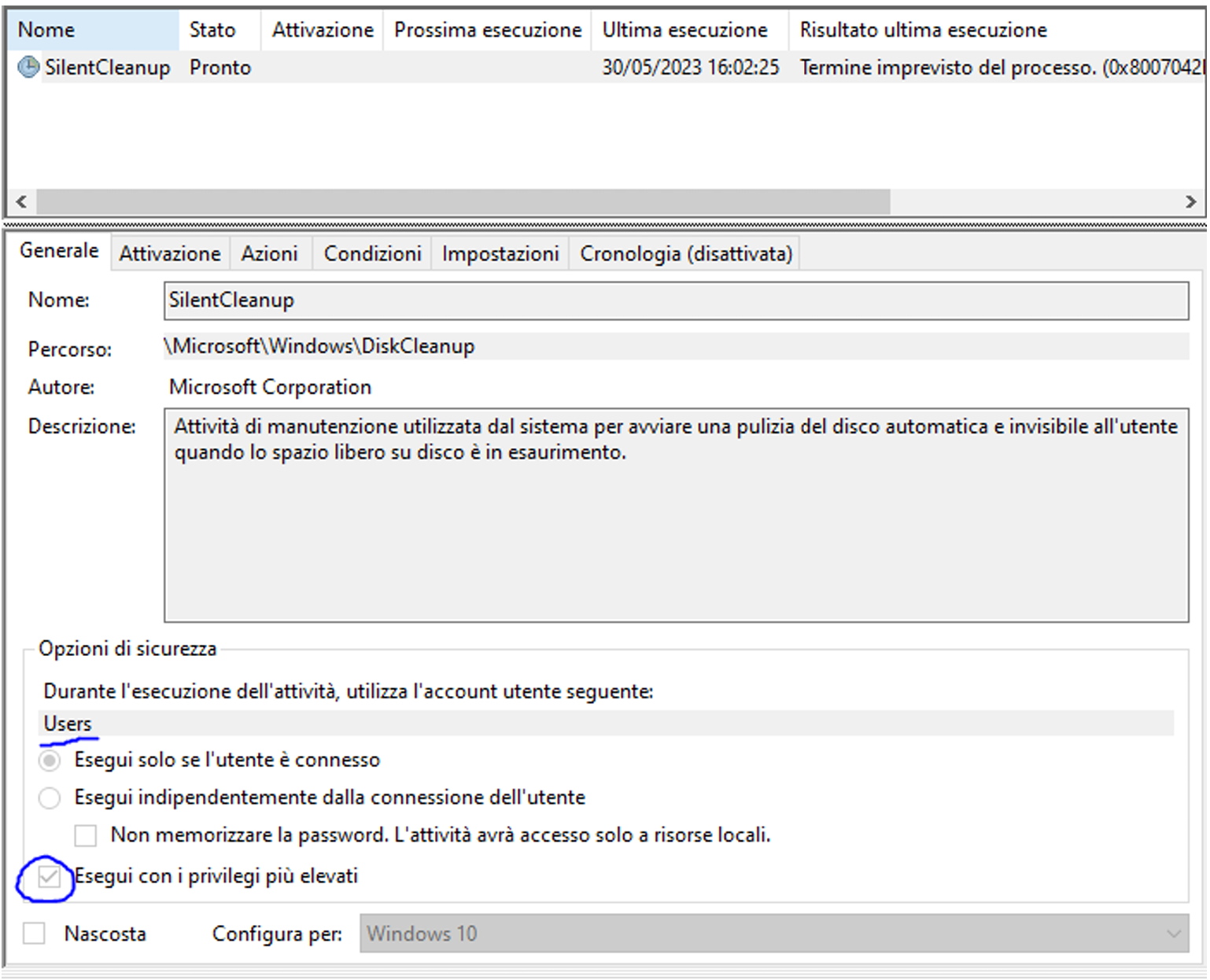Select 'Esegui solo se l'utente è connesso' radio
Image resolution: width=1210 pixels, height=980 pixels.
50,761
